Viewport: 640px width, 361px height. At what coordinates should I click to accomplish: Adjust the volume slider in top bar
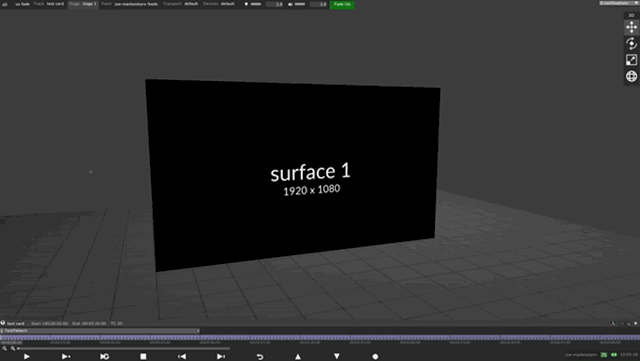click(300, 4)
